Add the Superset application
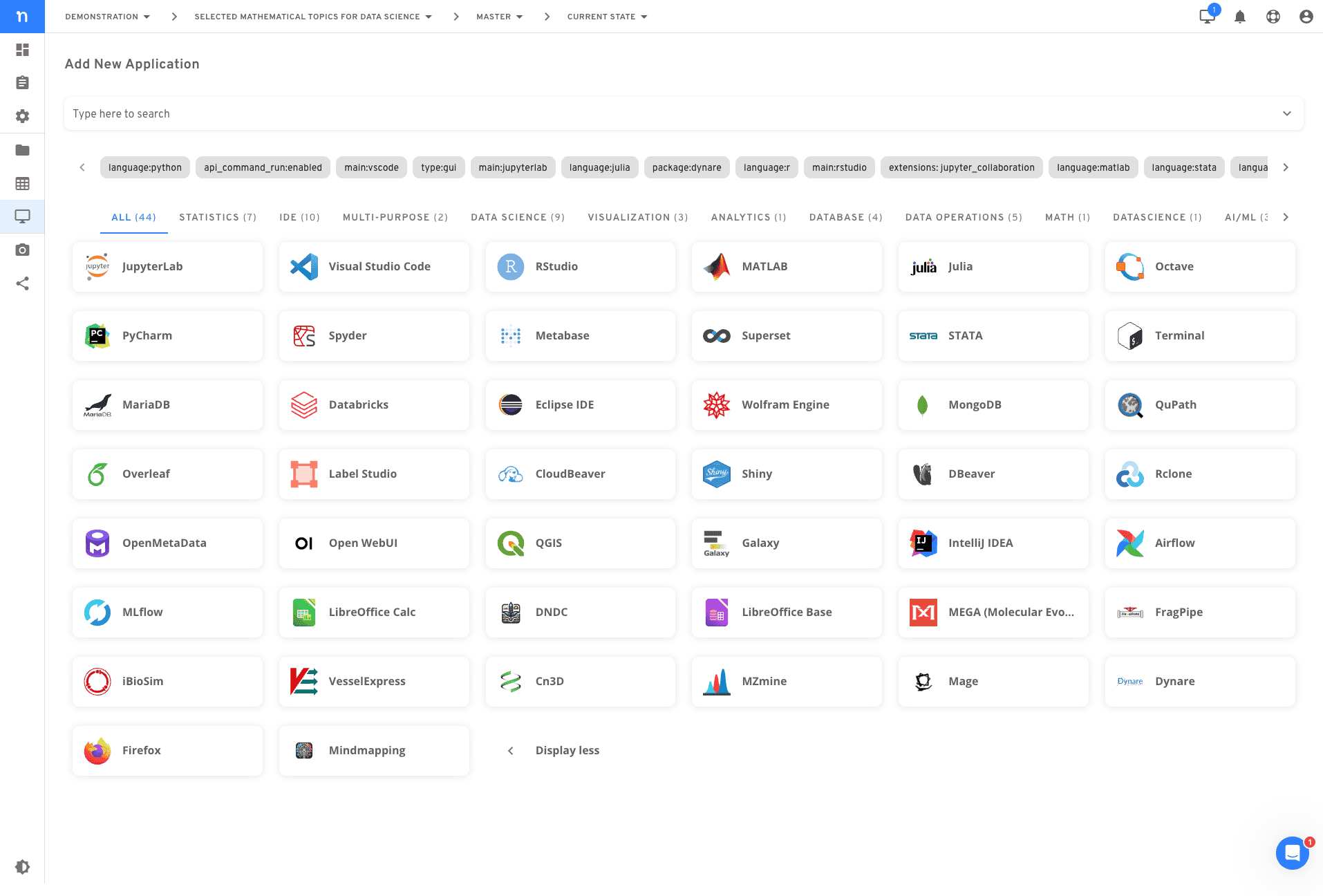 787,335
